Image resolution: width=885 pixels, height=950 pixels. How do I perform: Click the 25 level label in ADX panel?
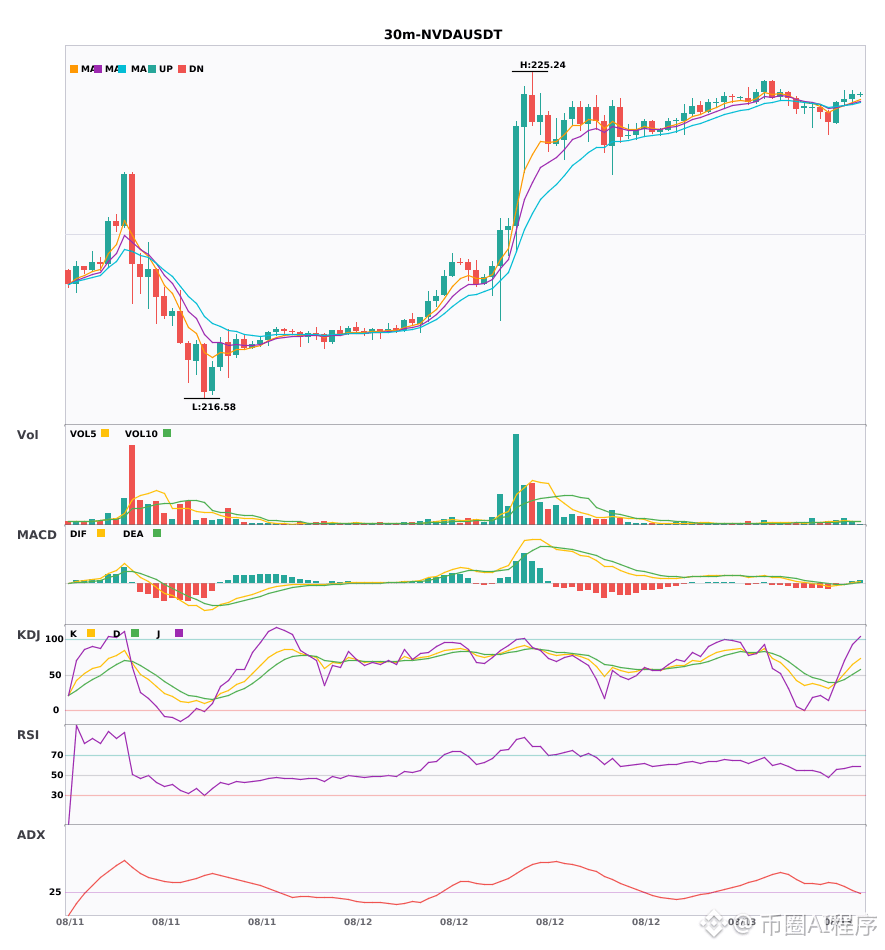(x=55, y=892)
